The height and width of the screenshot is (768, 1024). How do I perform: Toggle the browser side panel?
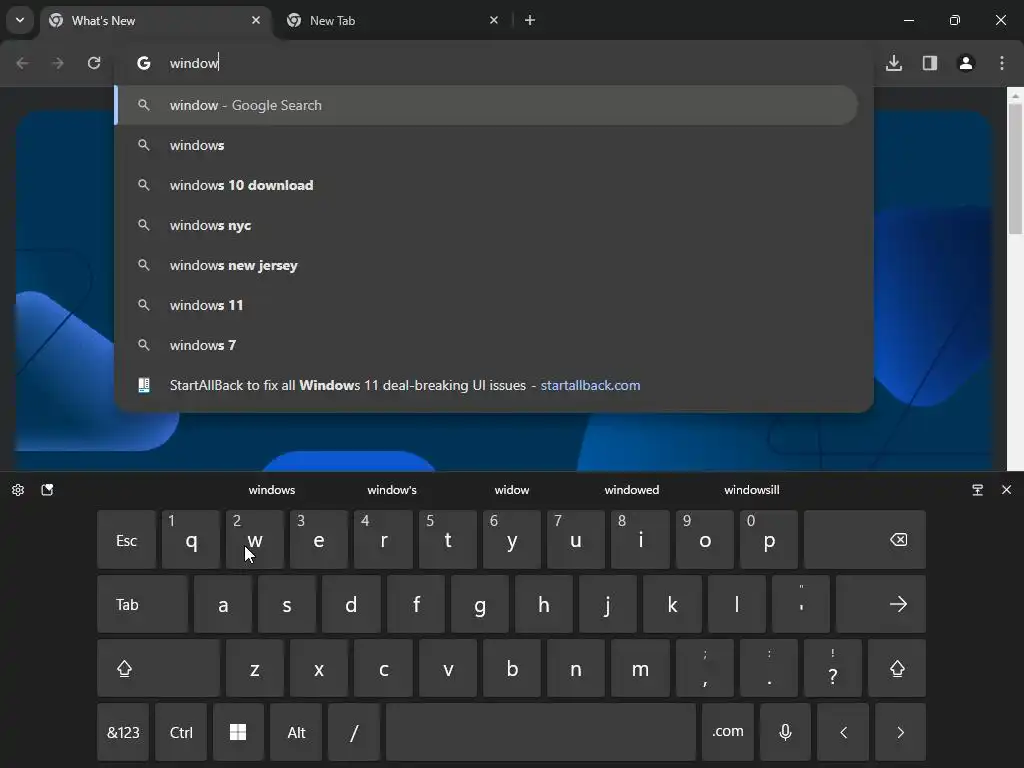(930, 63)
